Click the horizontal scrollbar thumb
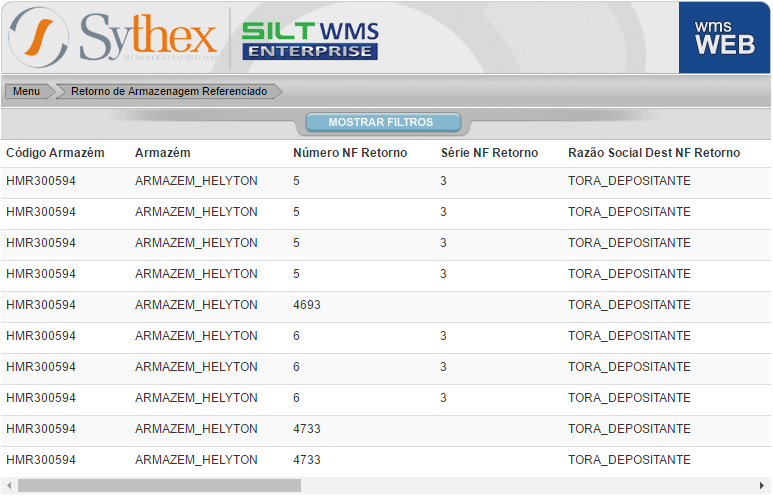 point(159,486)
